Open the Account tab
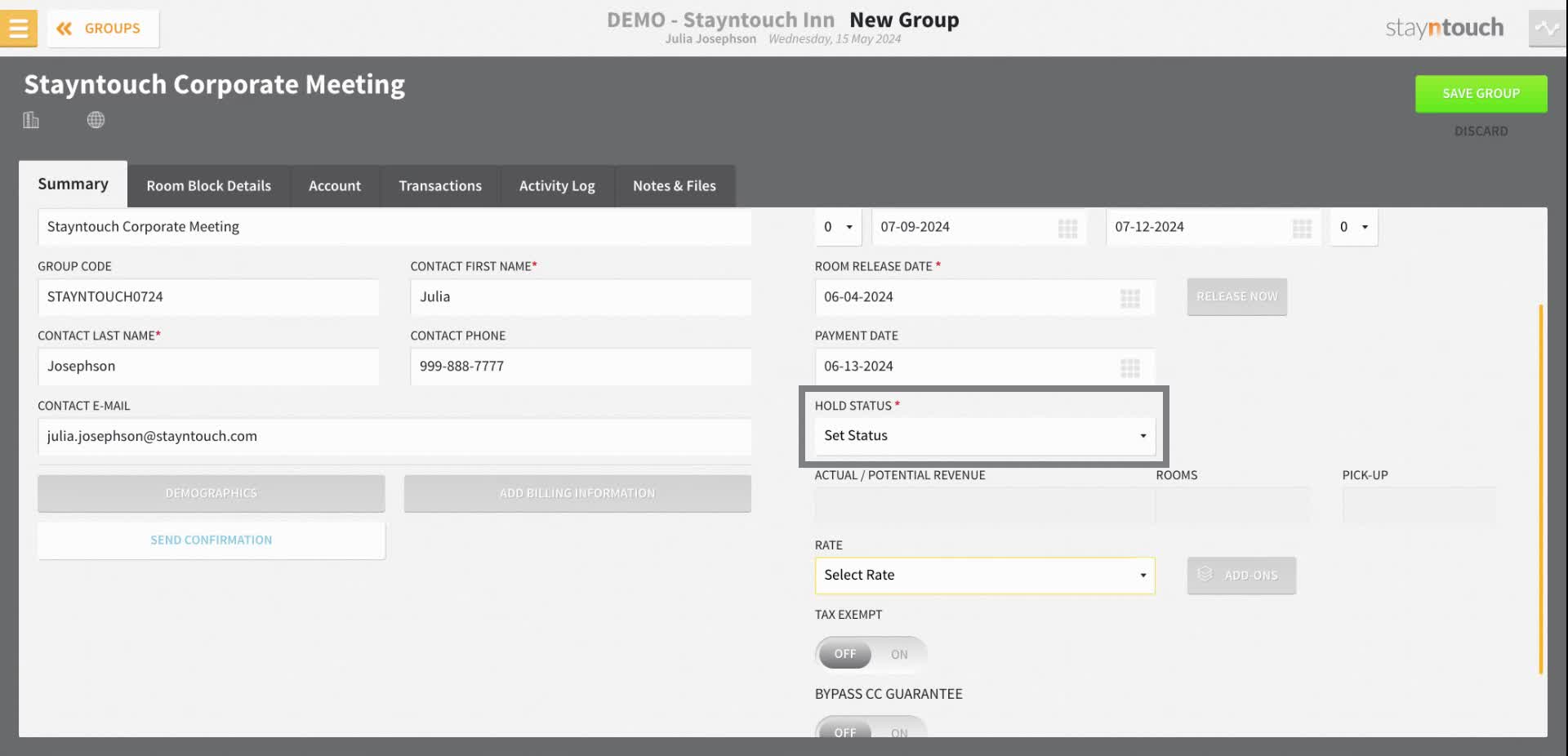1568x756 pixels. [x=335, y=186]
